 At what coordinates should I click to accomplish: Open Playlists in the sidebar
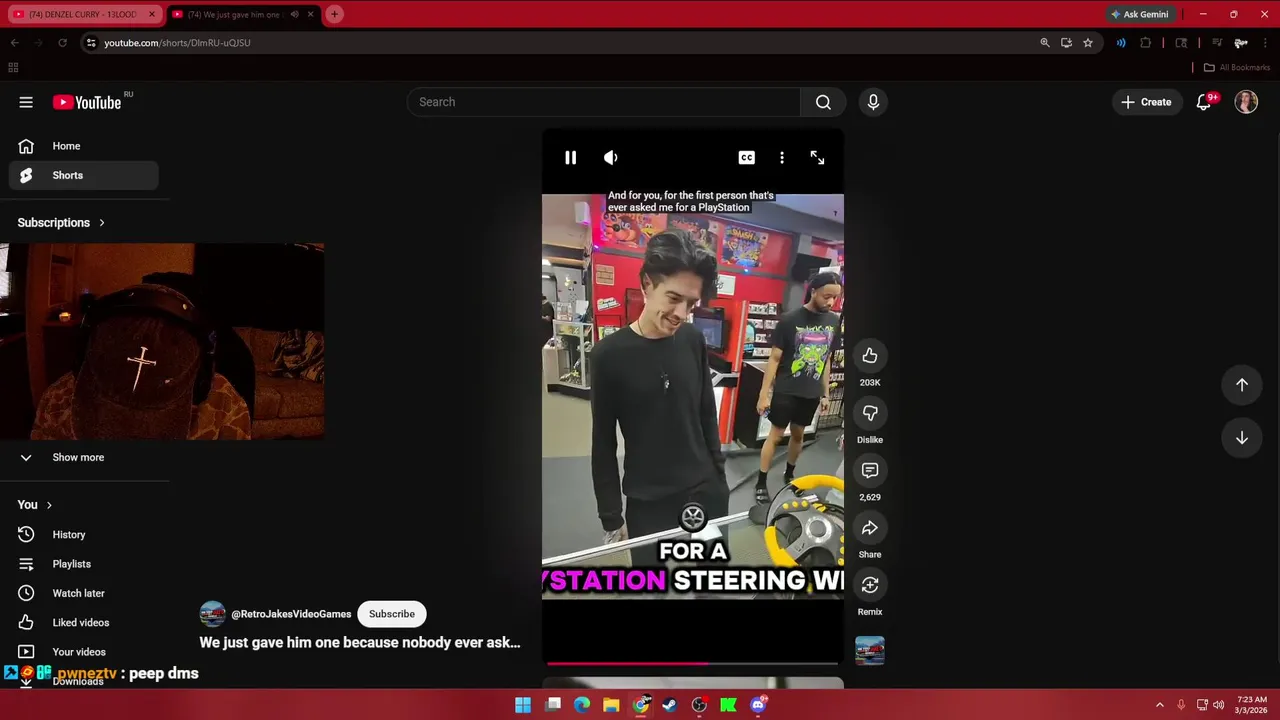pos(84,564)
